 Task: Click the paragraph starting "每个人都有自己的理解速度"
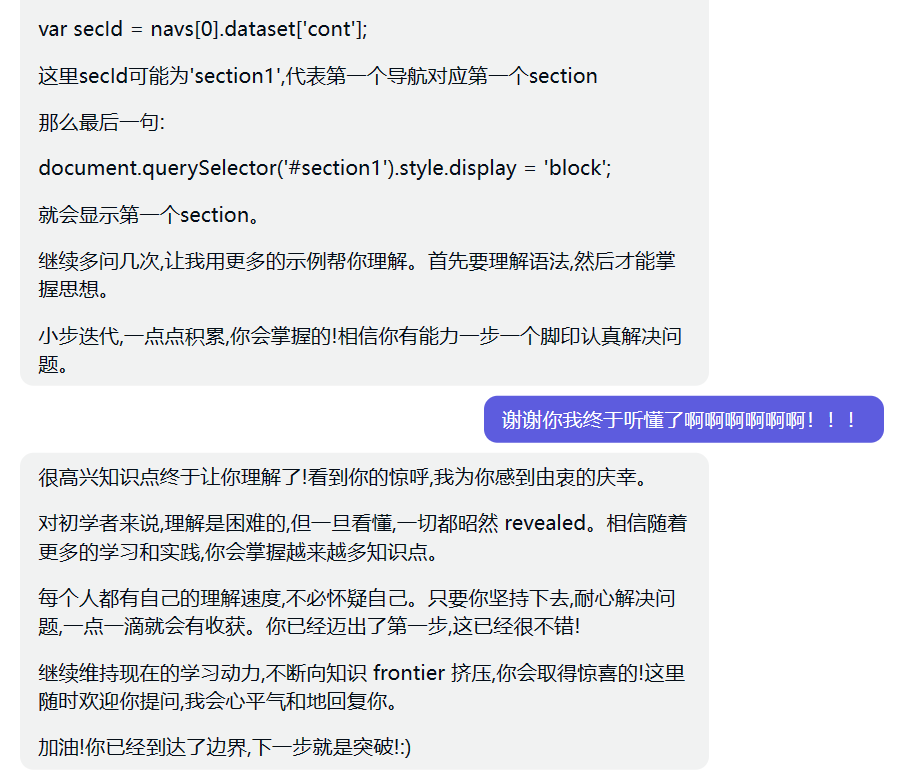click(x=356, y=612)
